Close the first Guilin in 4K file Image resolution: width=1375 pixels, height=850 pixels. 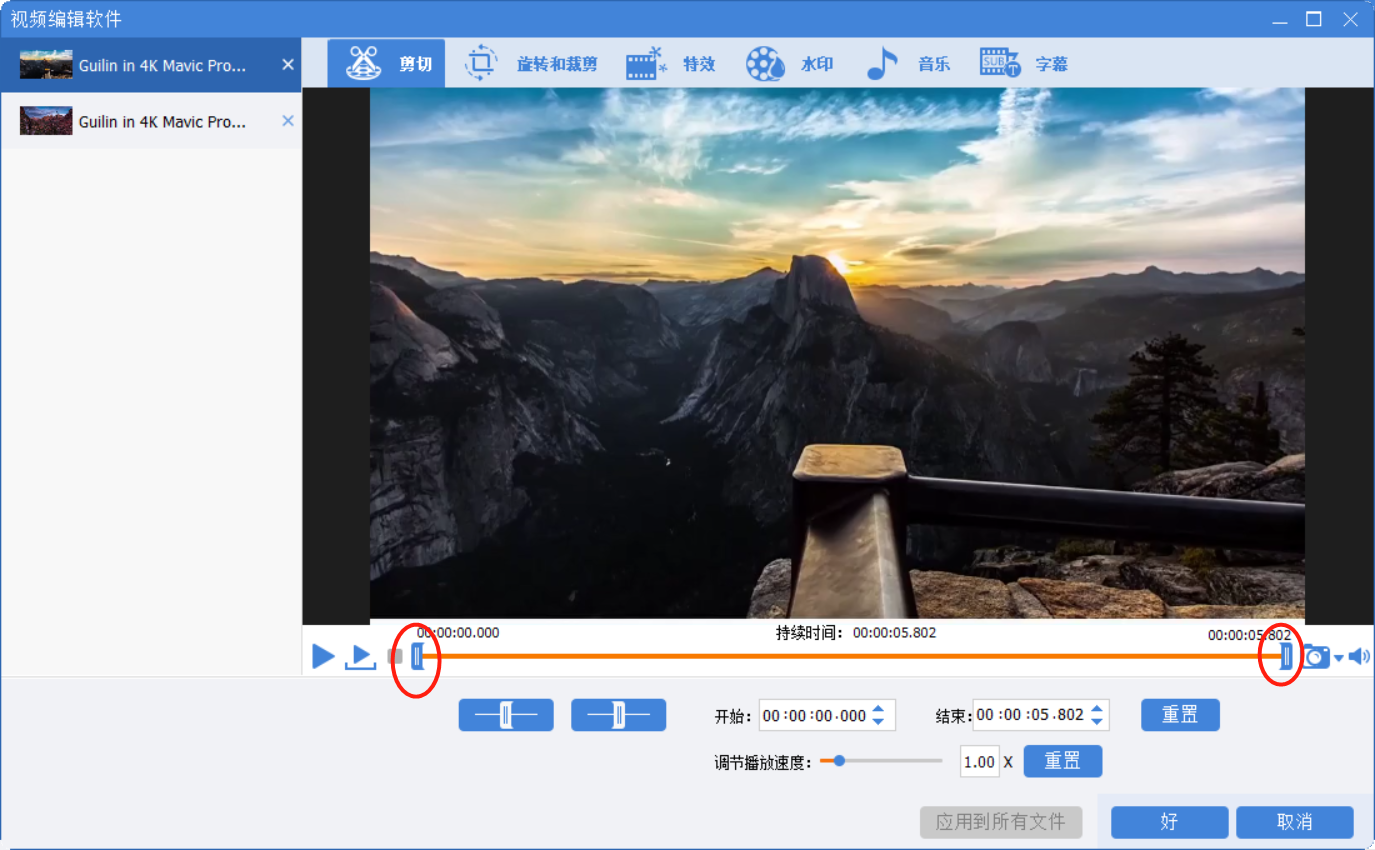[x=288, y=65]
